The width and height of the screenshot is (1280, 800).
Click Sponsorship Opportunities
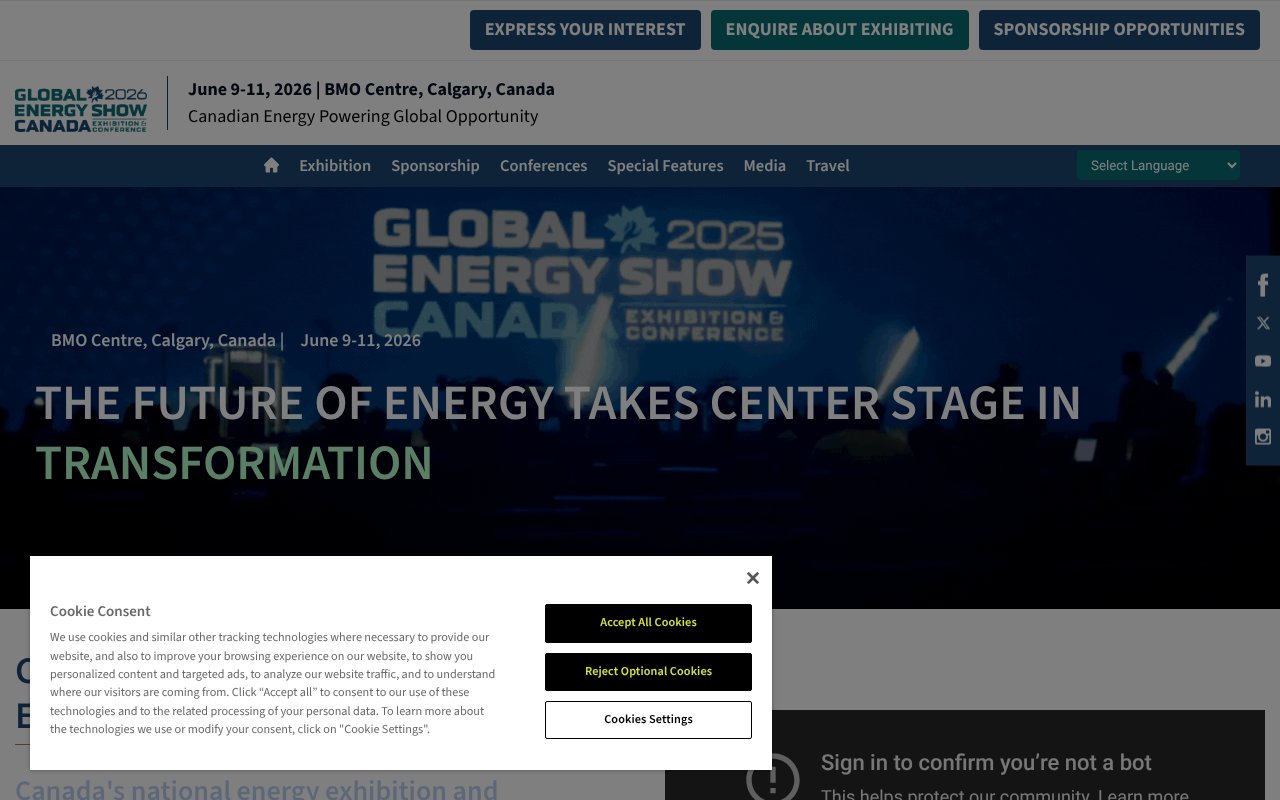tap(1119, 29)
